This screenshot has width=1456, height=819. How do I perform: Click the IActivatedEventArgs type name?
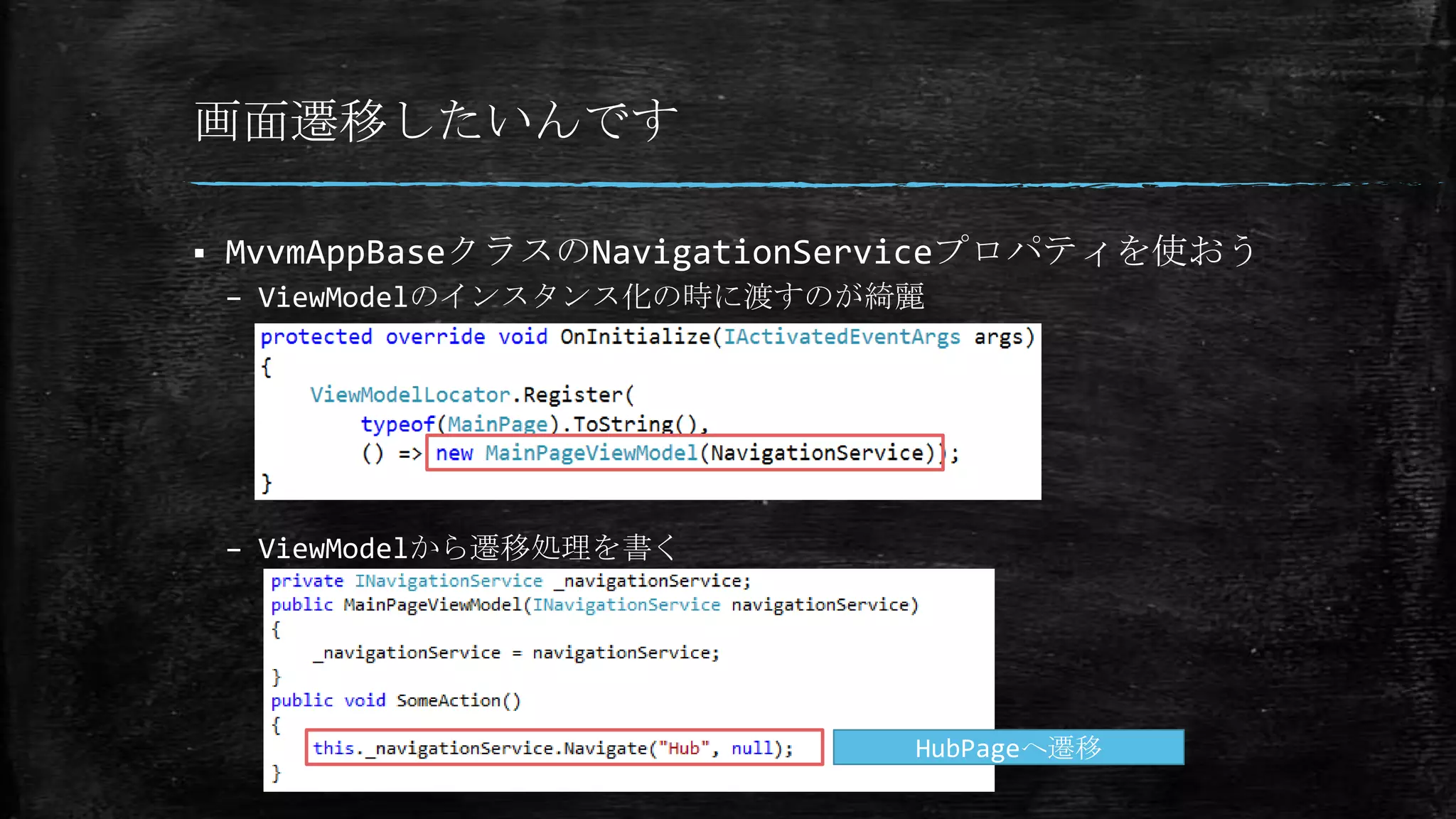[842, 337]
